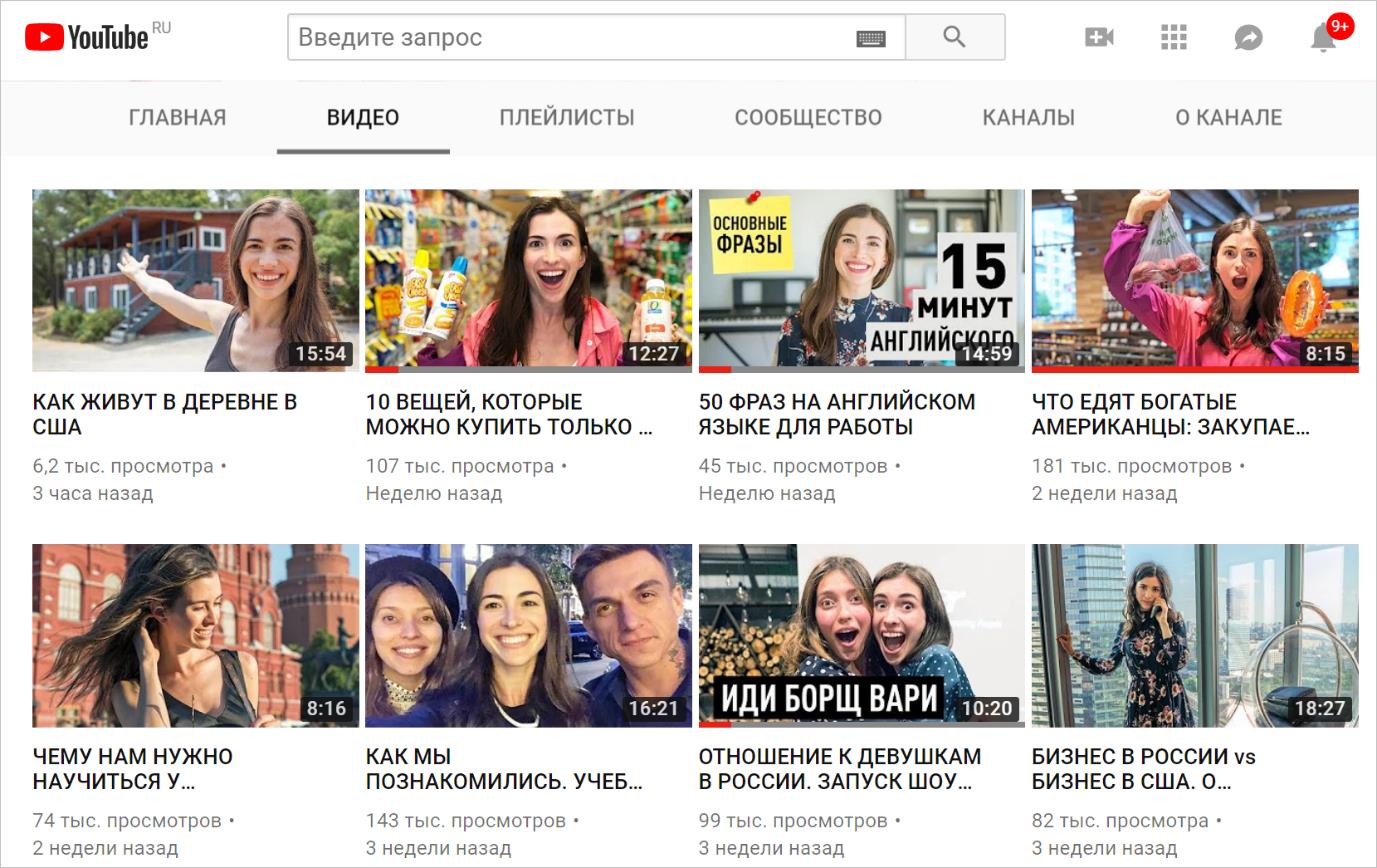
Task: Go to the О КАНАЛЕ tab
Action: [x=1227, y=117]
